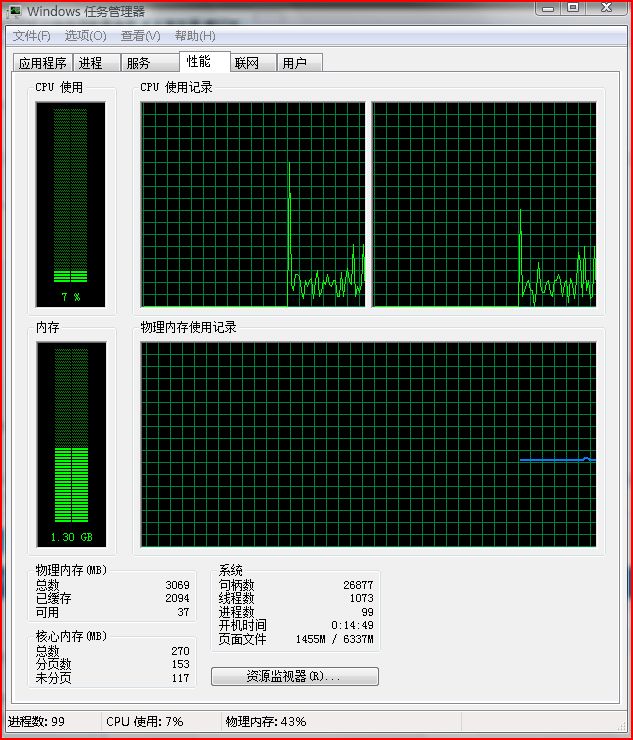Image resolution: width=633 pixels, height=740 pixels.
Task: Switch to the 联网 tab
Action: pos(253,63)
